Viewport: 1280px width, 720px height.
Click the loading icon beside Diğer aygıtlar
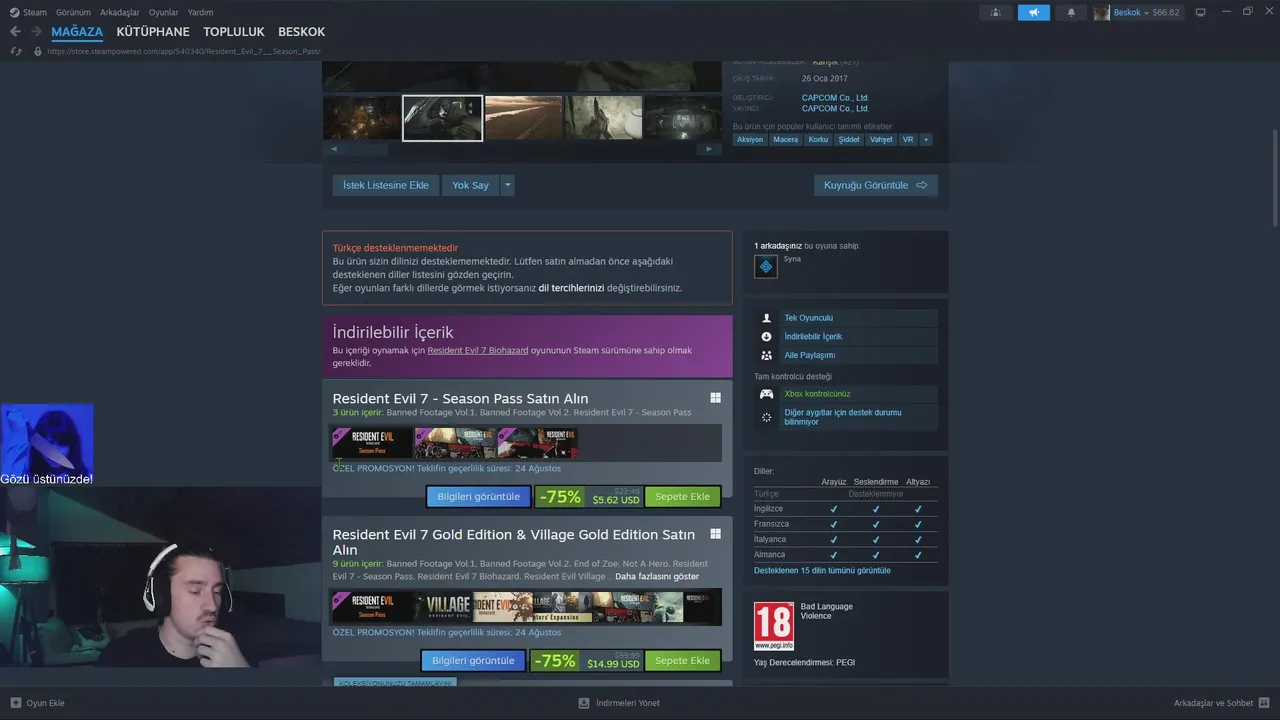(x=766, y=417)
